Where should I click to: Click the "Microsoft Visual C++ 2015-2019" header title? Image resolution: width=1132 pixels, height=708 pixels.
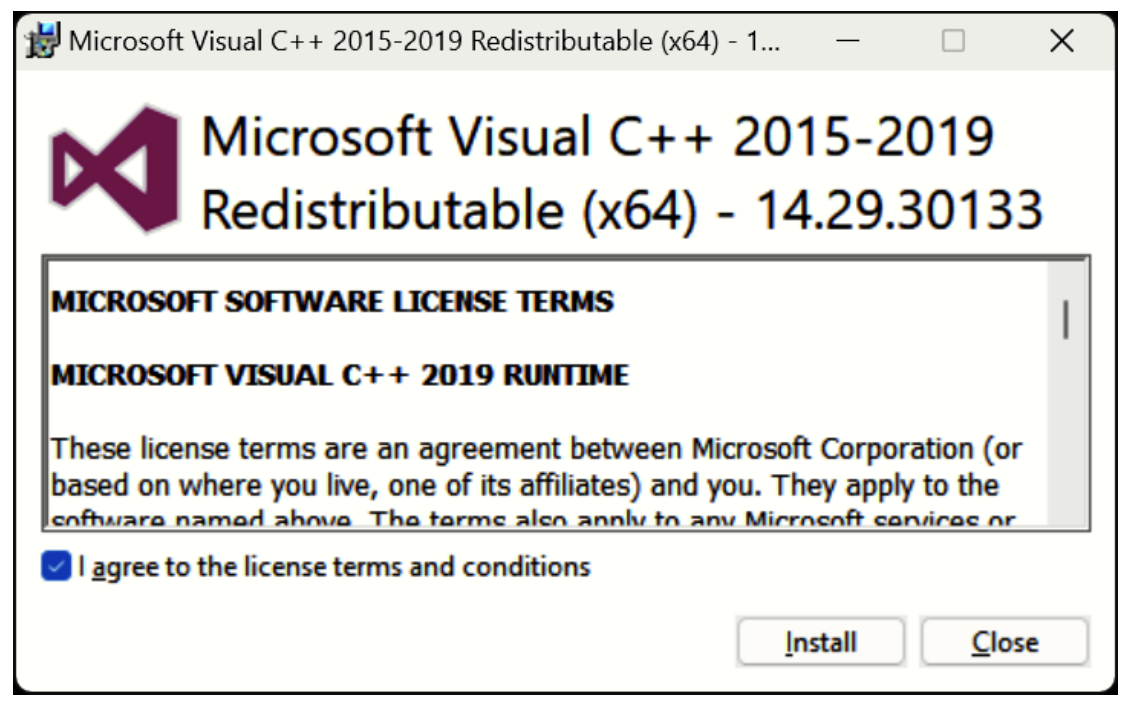[x=597, y=137]
